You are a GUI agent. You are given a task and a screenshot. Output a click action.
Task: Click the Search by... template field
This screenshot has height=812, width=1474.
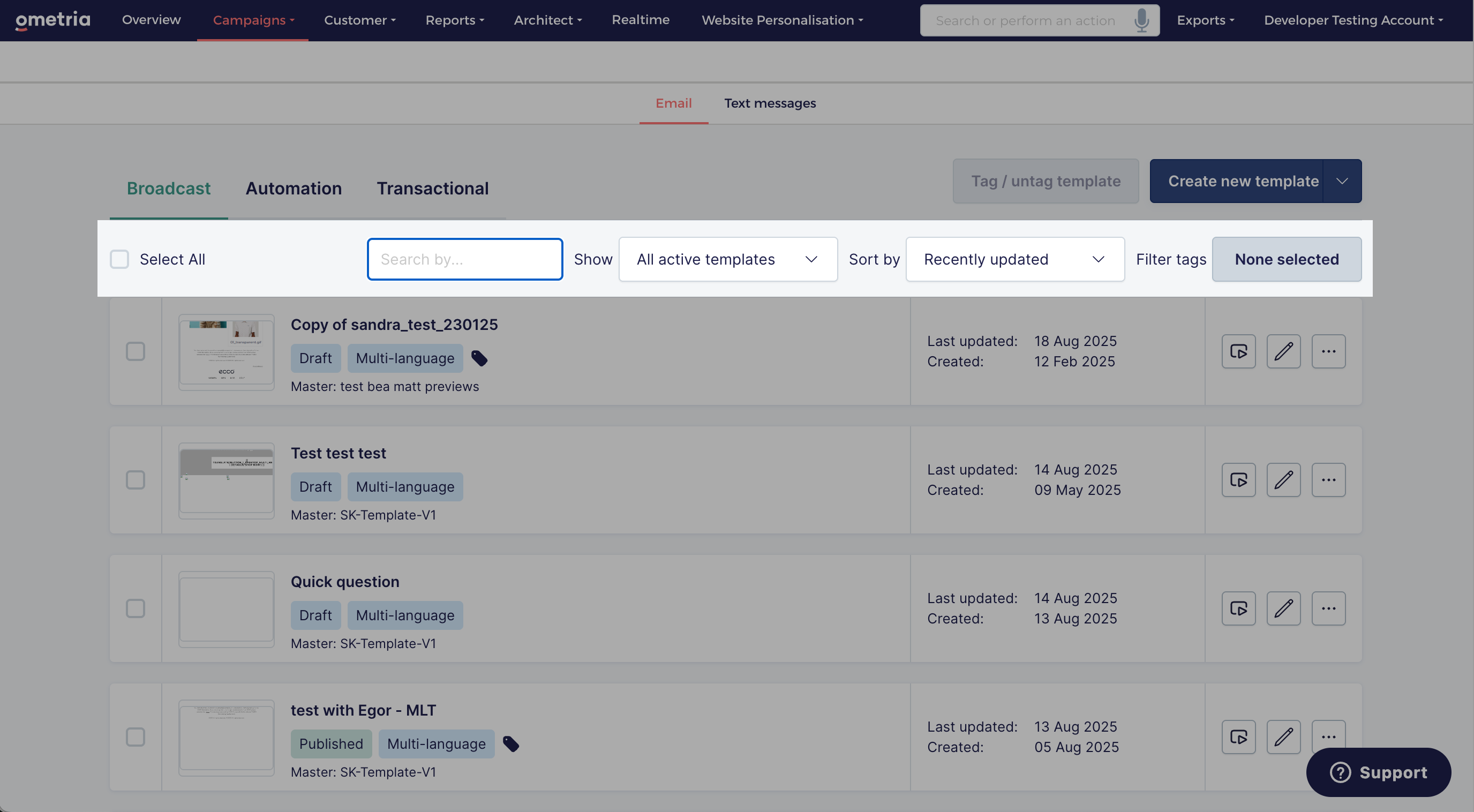[x=464, y=259]
